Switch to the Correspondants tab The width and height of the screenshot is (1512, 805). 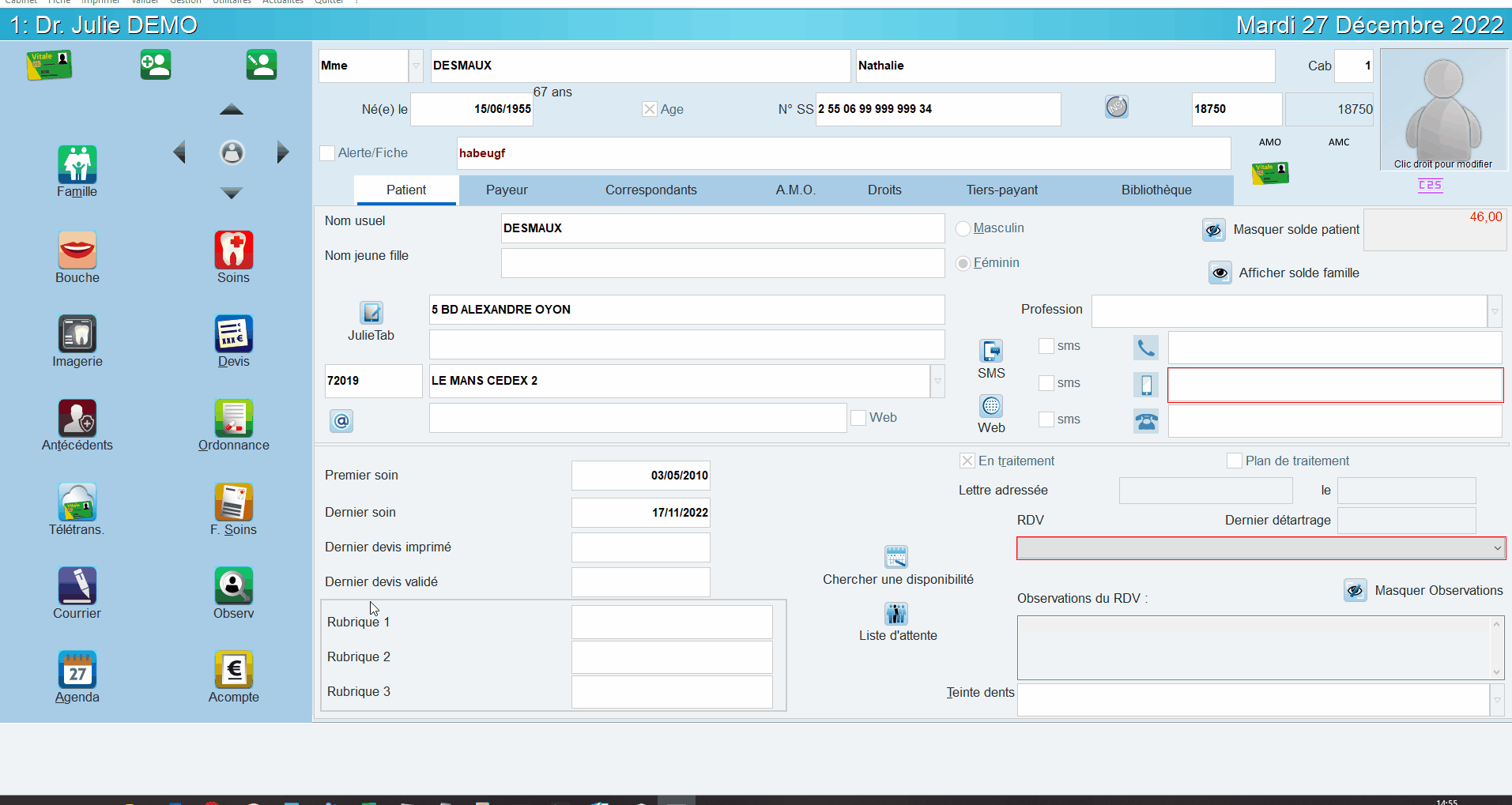point(651,190)
